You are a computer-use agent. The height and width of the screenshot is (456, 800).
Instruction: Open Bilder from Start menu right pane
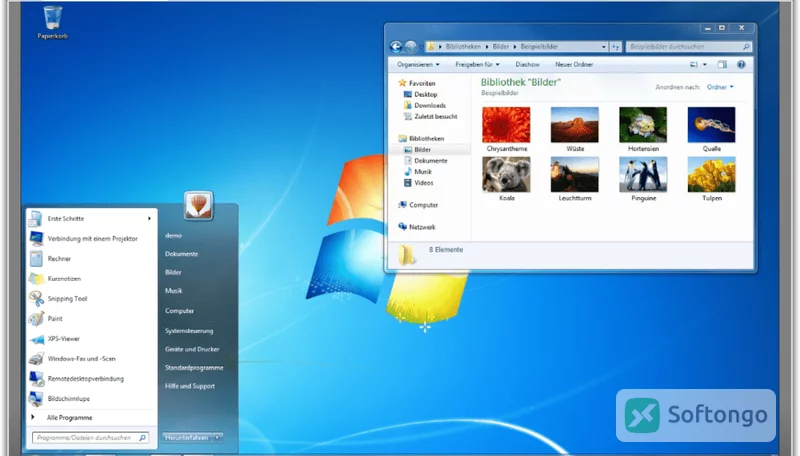(173, 272)
